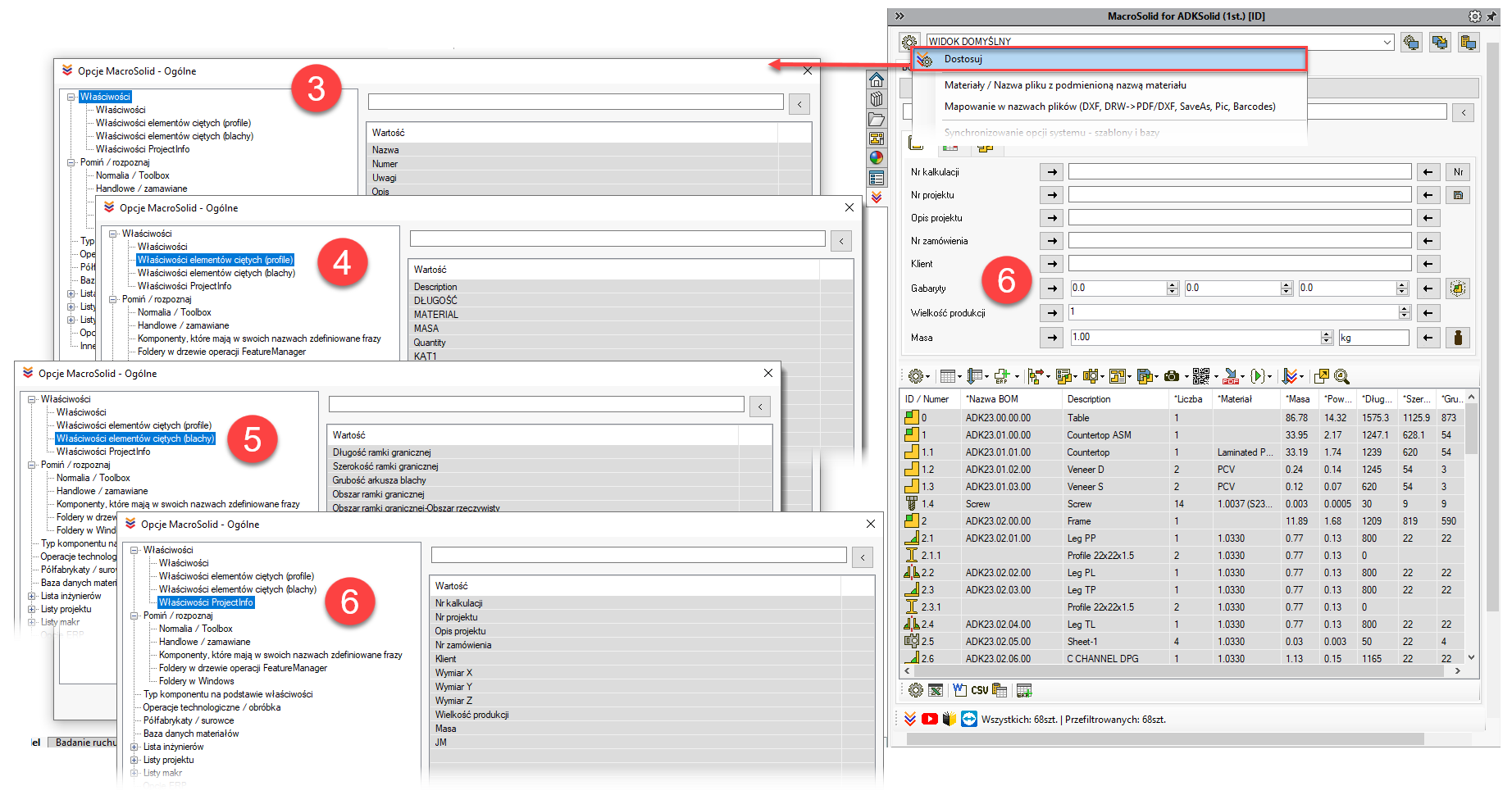This screenshot has width=1512, height=795.
Task: Click the magnifier search icon in BOM toolbar
Action: coord(1341,376)
